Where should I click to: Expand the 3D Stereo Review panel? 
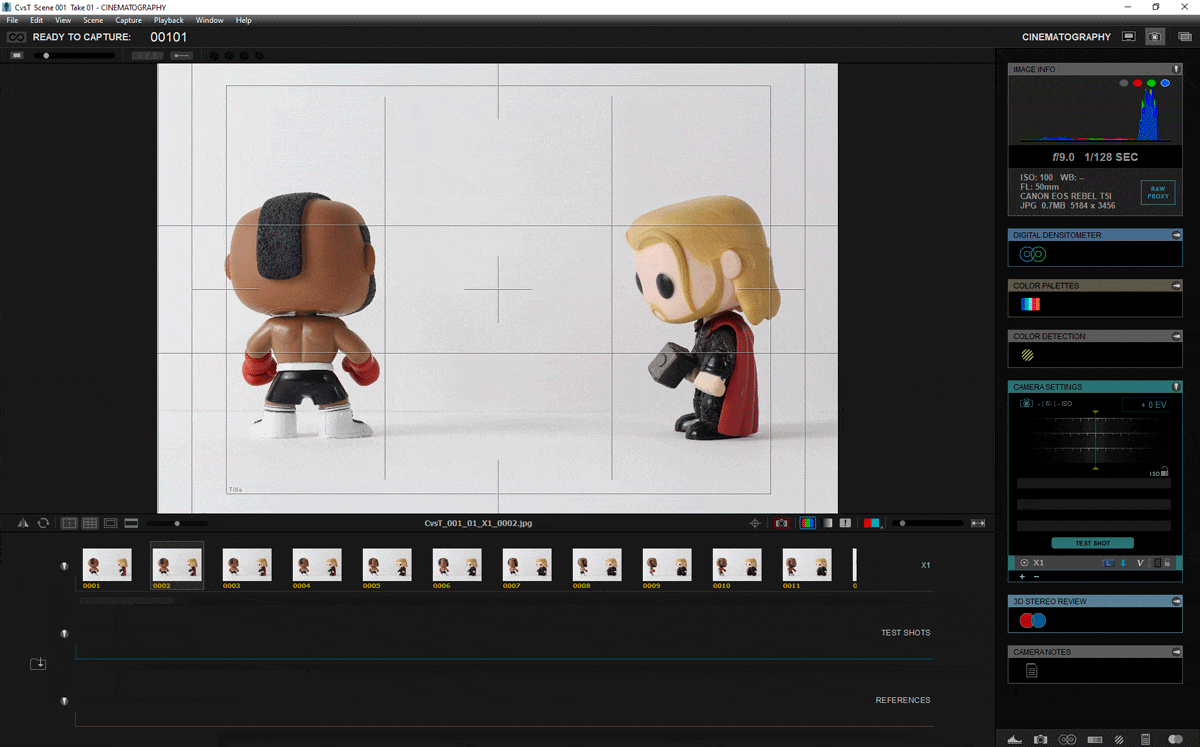pos(1177,601)
